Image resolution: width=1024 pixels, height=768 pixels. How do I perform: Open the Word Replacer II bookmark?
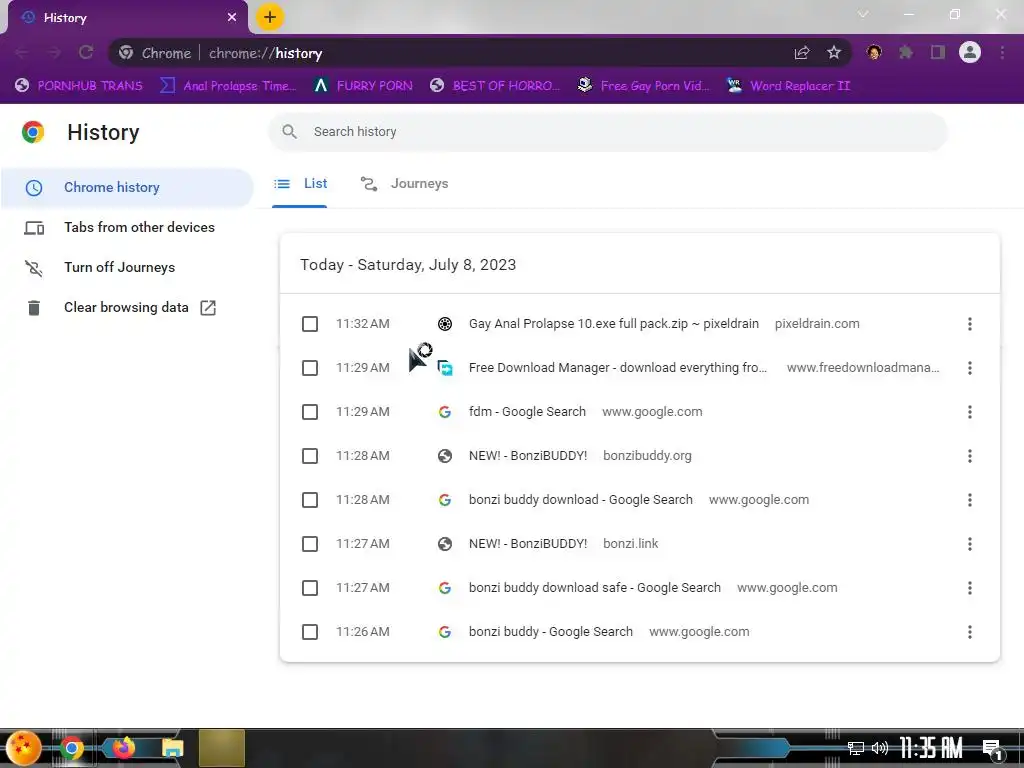[788, 86]
